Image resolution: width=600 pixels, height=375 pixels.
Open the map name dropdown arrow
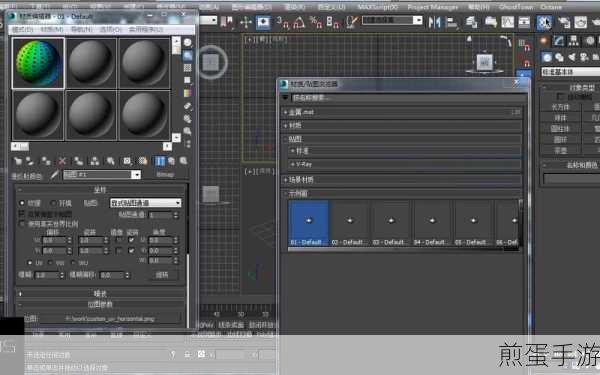136,175
